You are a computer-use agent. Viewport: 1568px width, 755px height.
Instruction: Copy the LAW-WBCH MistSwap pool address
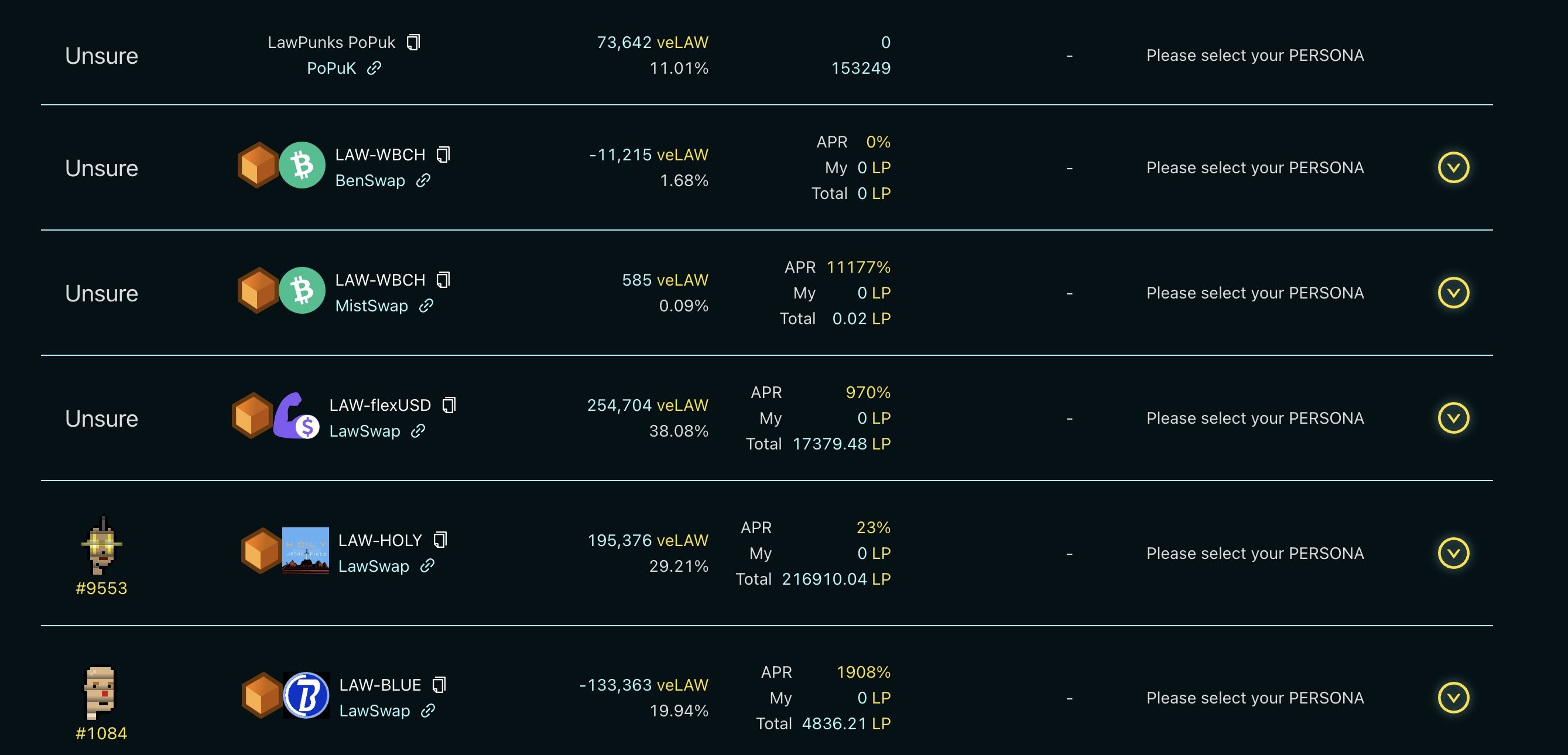443,280
